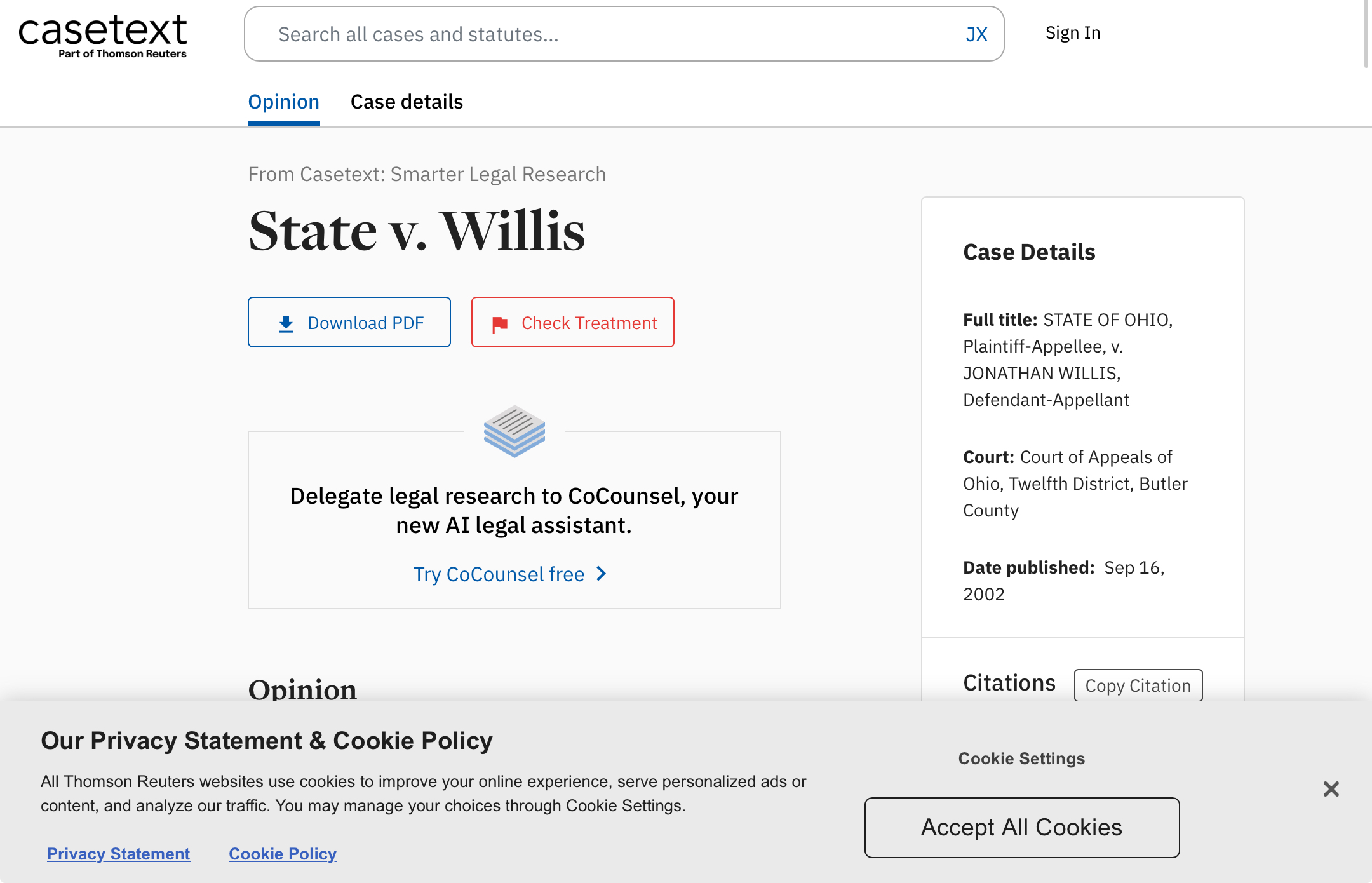The image size is (1372, 883).
Task: Click the Court of Appeals of Ohio text
Action: [1075, 483]
